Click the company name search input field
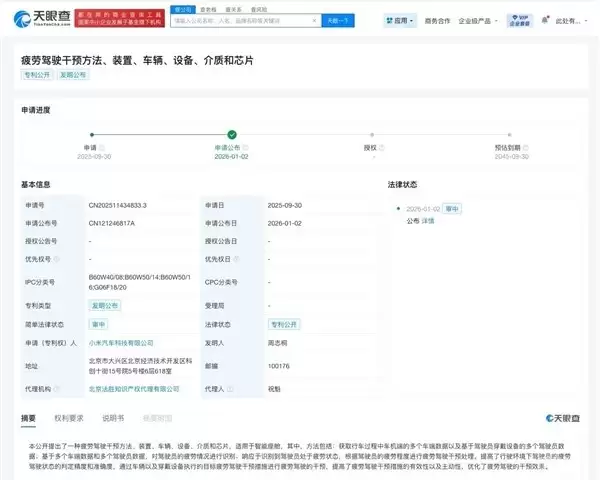Viewport: 600px width, 480px height. point(245,20)
